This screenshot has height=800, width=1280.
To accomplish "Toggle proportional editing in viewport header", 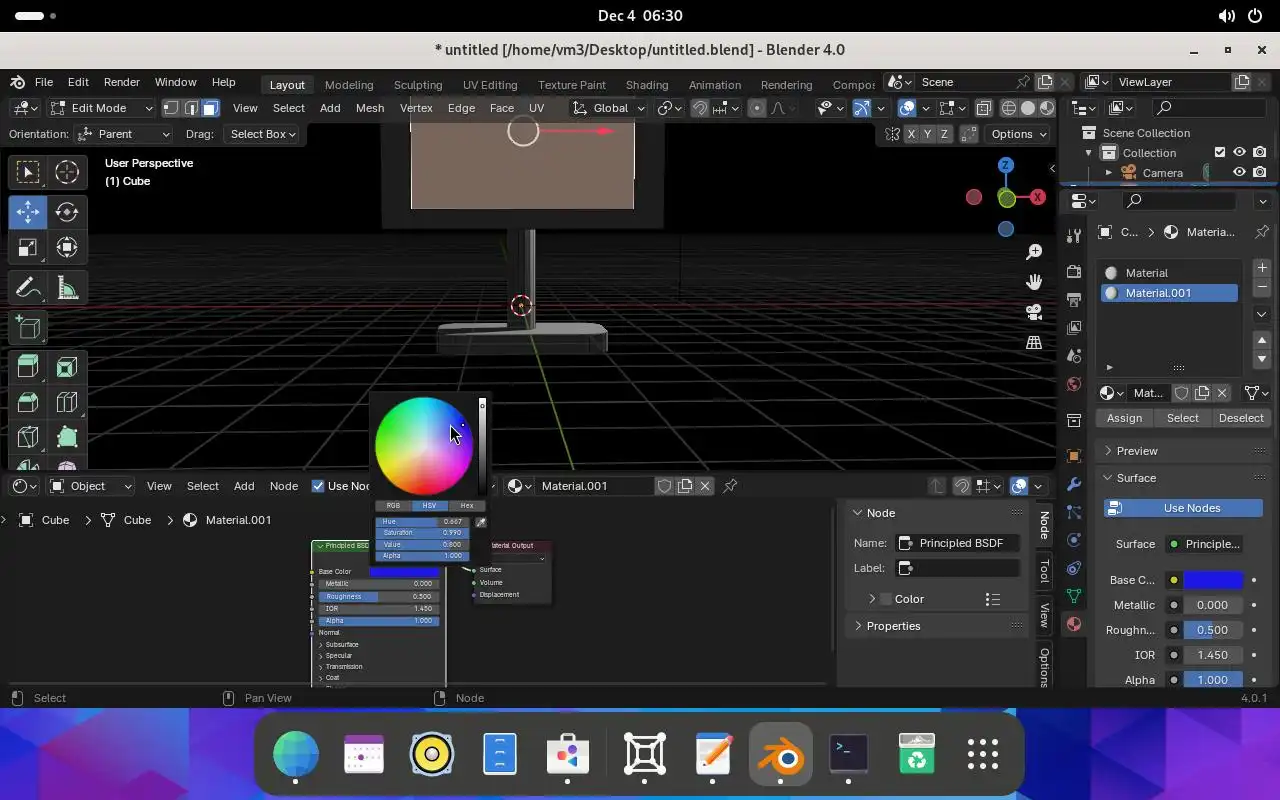I will [x=757, y=108].
